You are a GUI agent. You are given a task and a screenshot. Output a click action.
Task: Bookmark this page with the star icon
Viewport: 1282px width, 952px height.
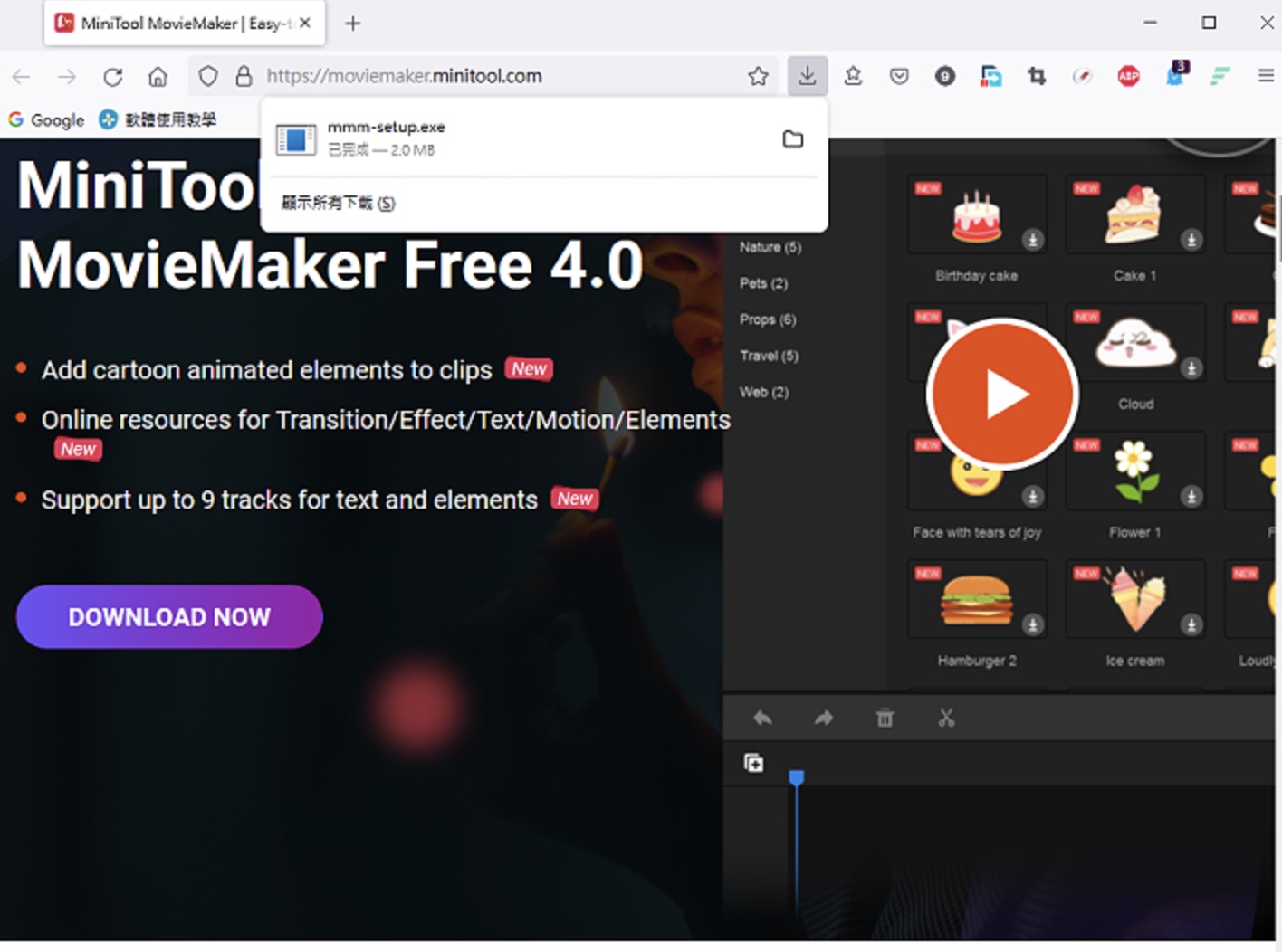(758, 76)
